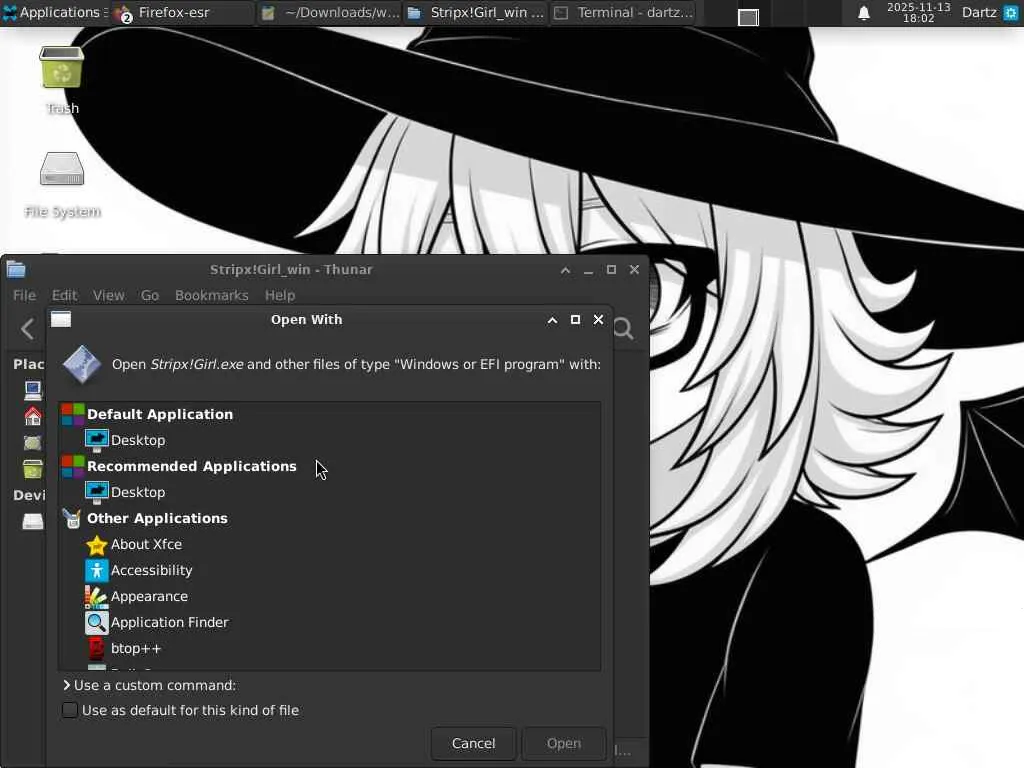This screenshot has width=1024, height=768.
Task: Select the Desktop icon in Thunar sidebar
Action: click(32, 442)
